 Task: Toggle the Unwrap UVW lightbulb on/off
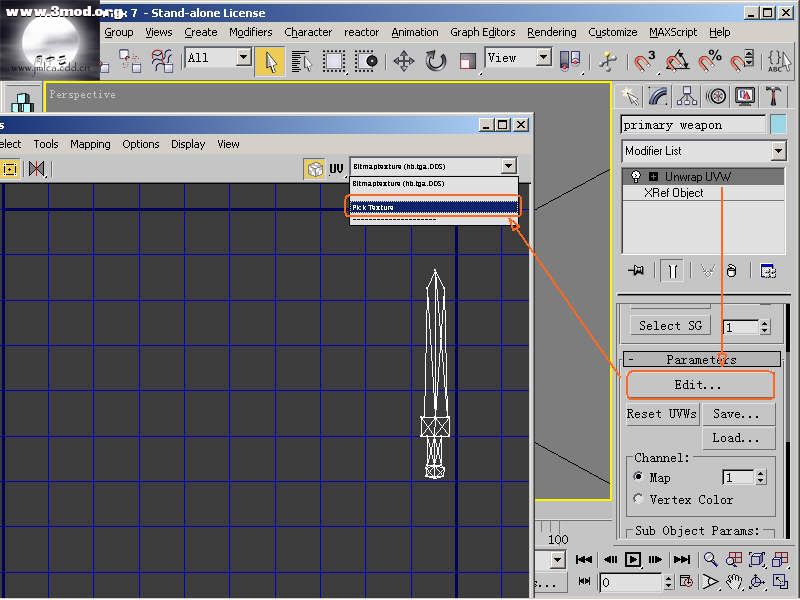[635, 177]
